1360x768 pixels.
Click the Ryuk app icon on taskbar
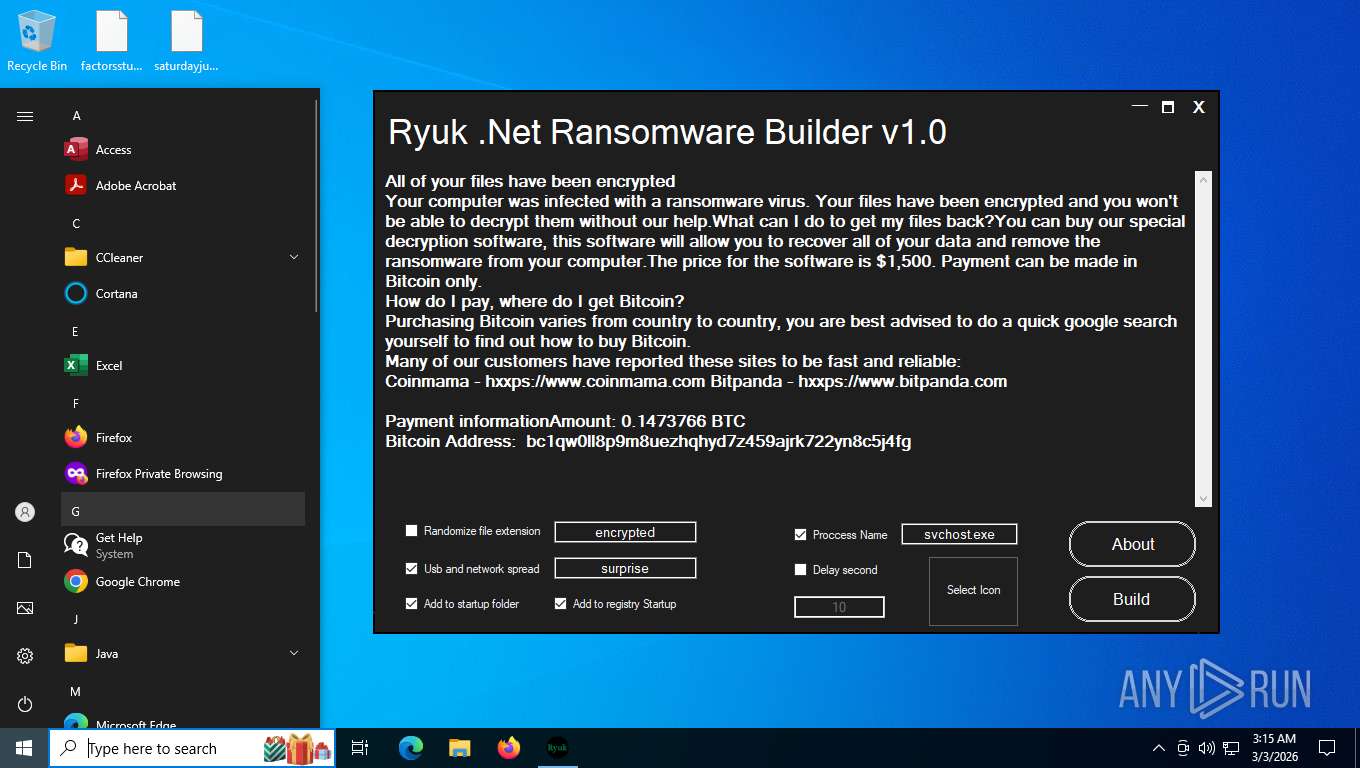point(557,748)
